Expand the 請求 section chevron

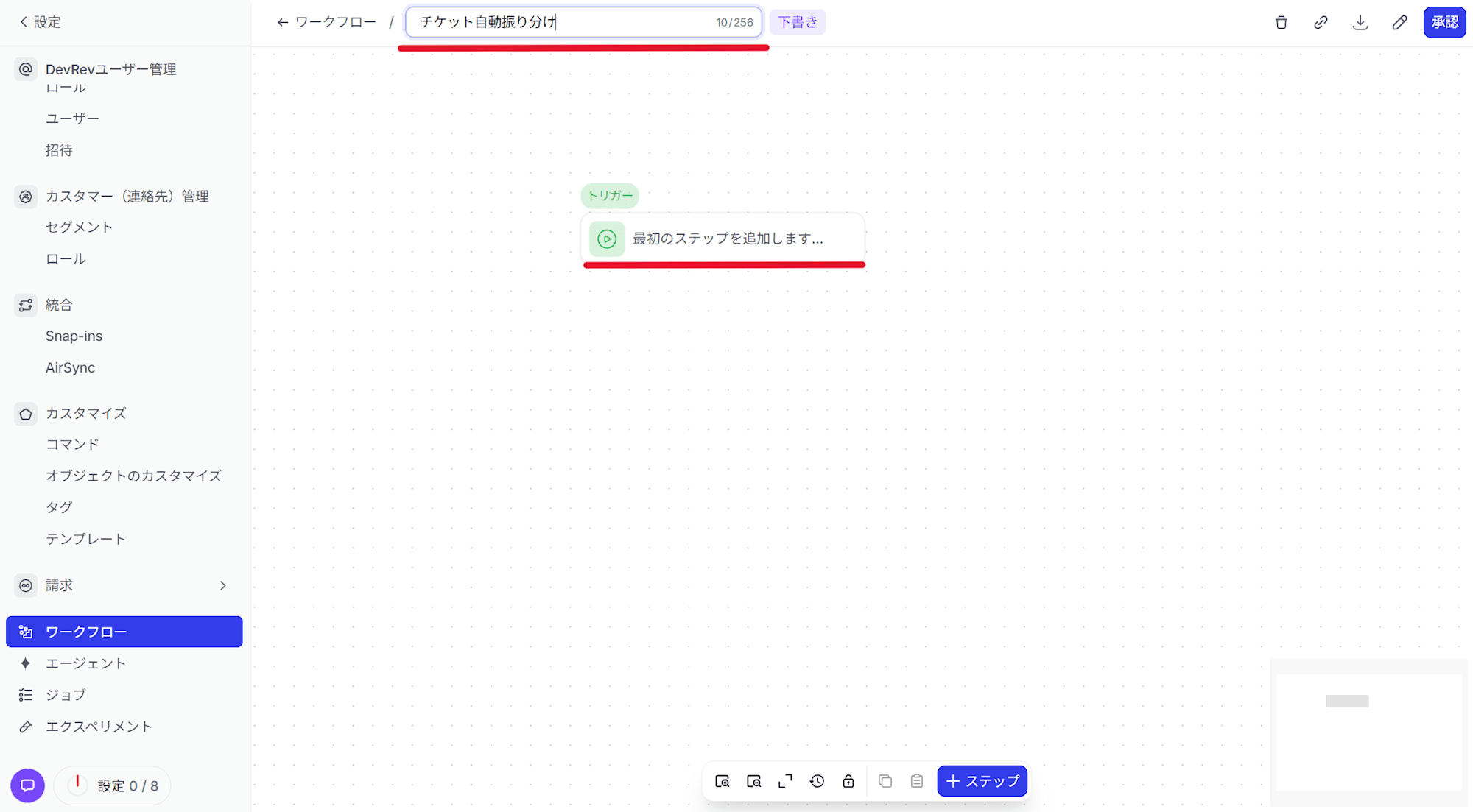223,585
